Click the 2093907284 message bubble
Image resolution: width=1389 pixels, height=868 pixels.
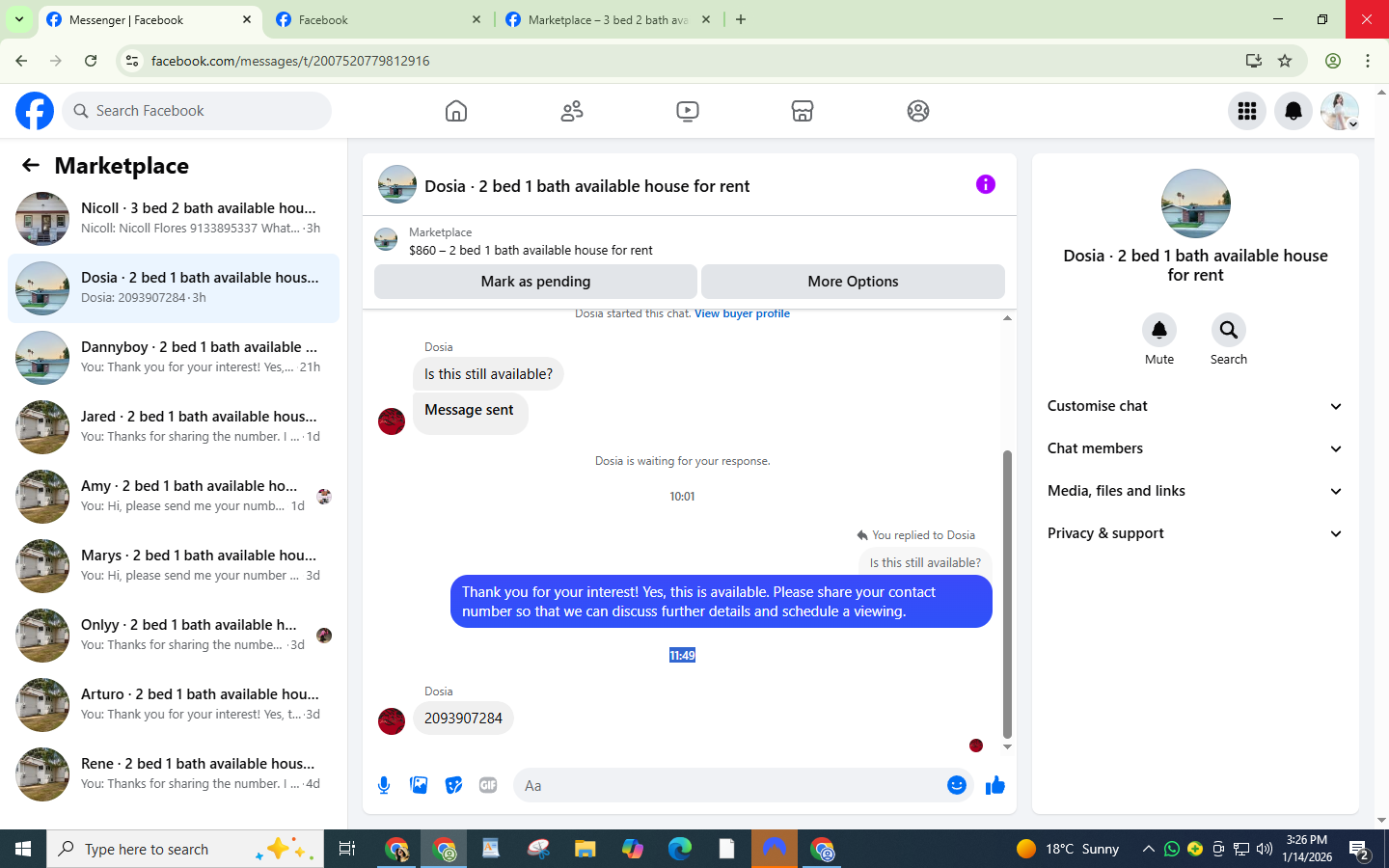tap(463, 719)
